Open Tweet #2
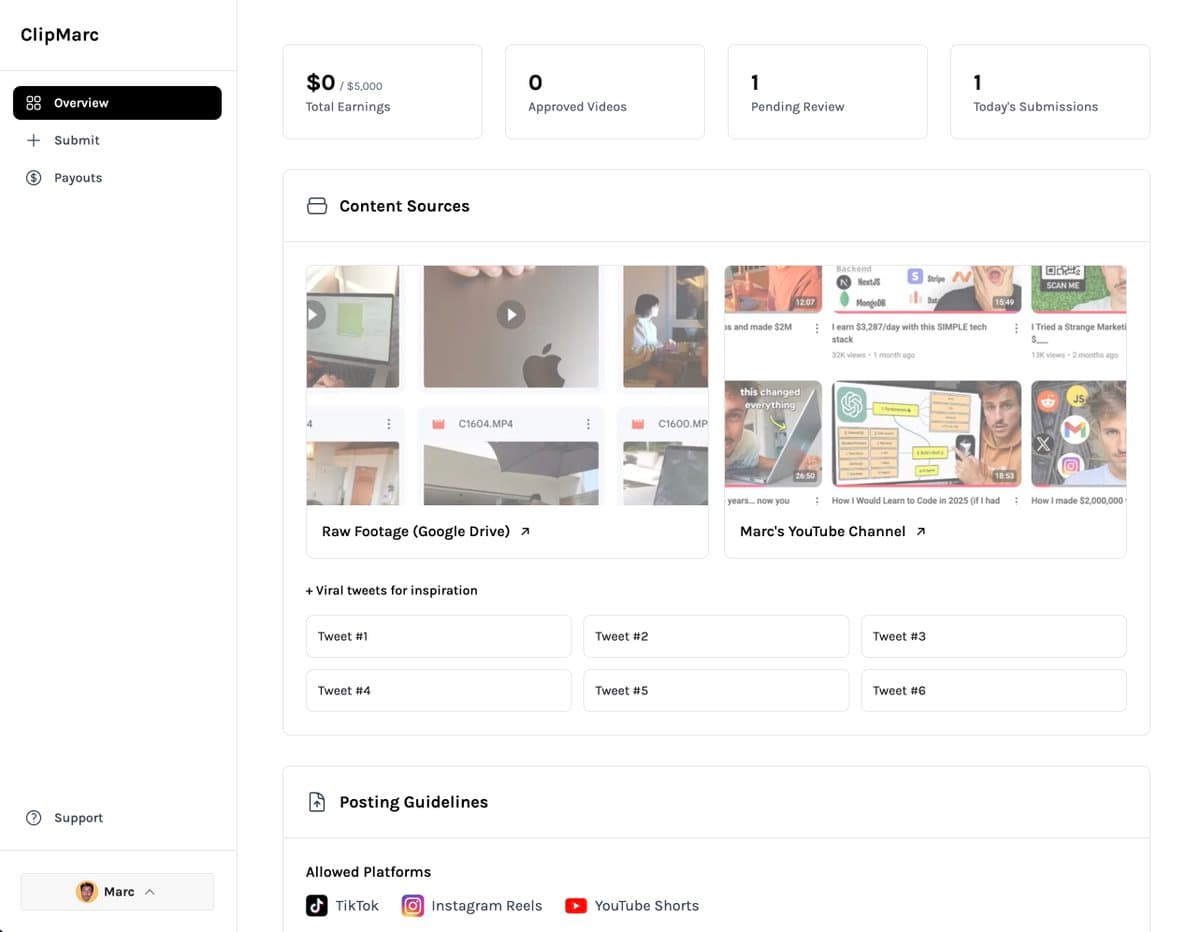This screenshot has width=1200, height=932. pyautogui.click(x=716, y=636)
